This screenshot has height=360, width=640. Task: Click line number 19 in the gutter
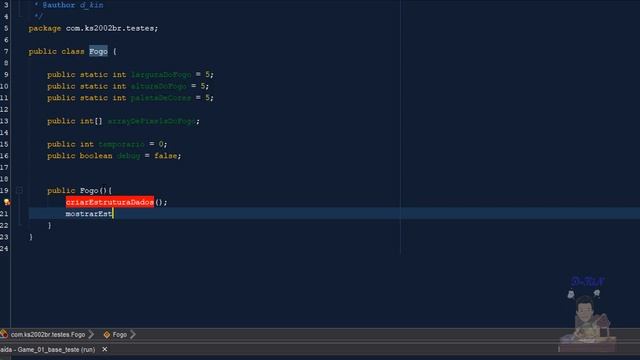point(4,191)
